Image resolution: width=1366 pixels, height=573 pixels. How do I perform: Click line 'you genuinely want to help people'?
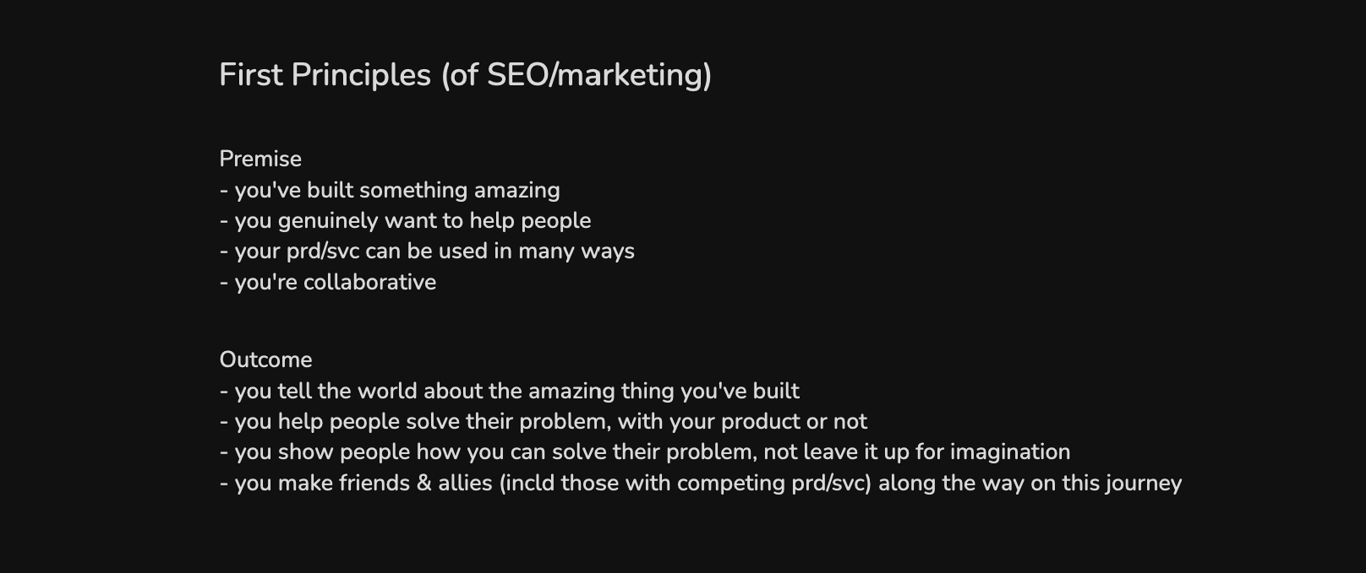coord(405,221)
